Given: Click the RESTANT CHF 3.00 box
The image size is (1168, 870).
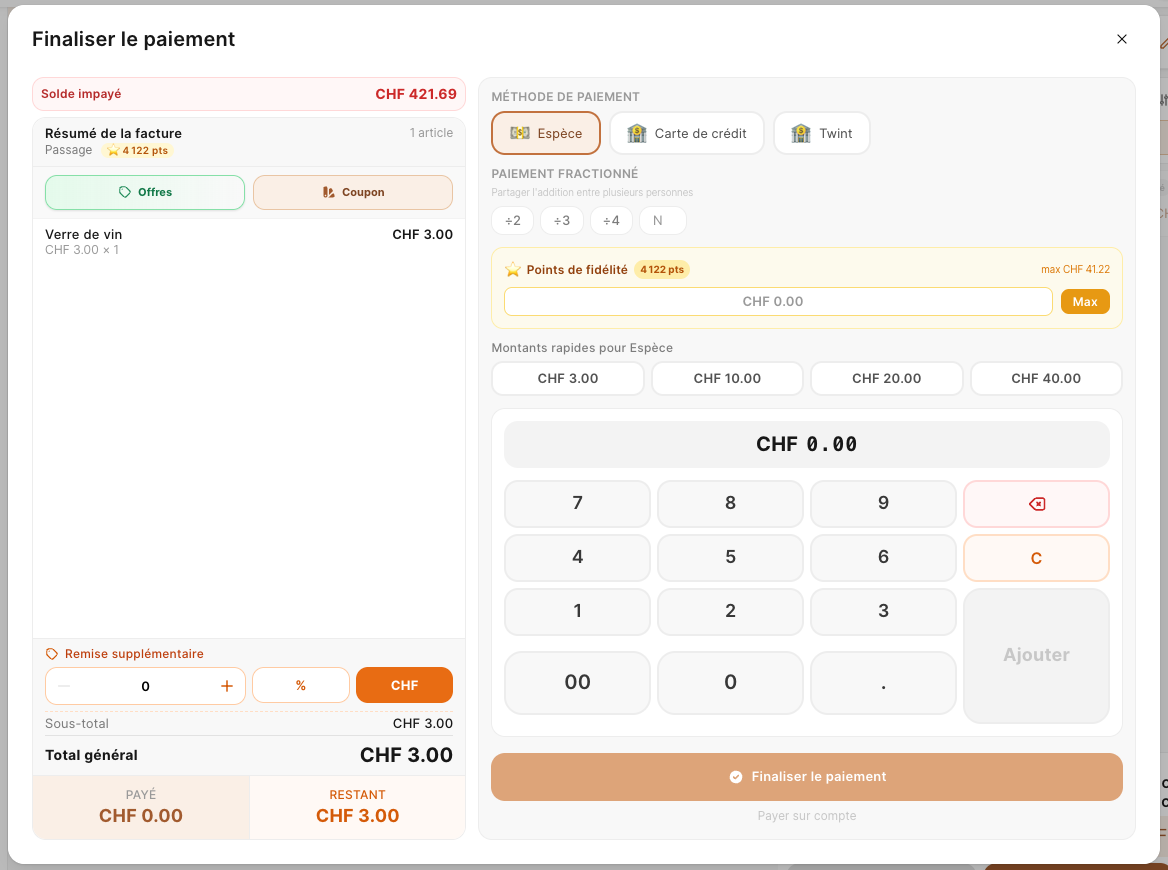Looking at the screenshot, I should click(x=358, y=807).
